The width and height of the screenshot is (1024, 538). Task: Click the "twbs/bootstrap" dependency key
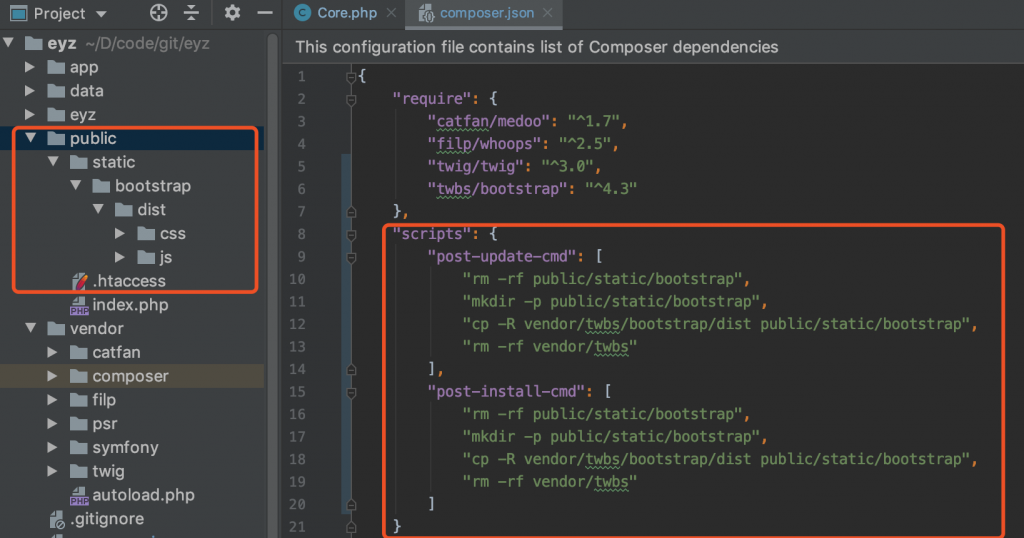point(498,189)
